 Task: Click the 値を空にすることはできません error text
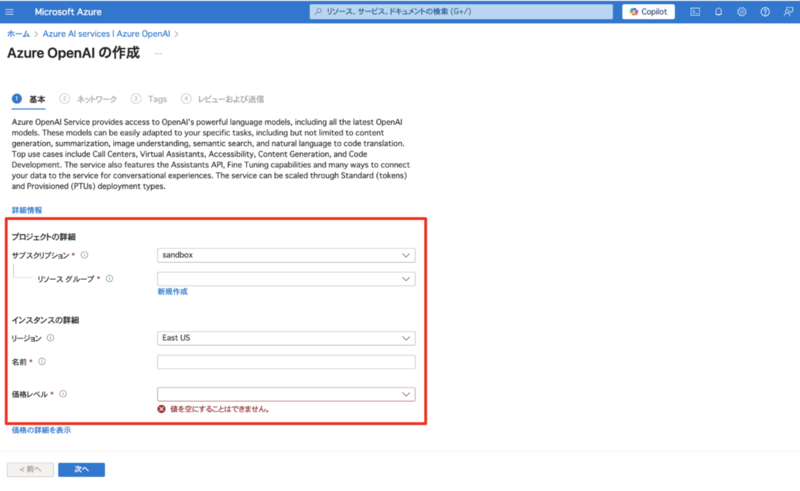click(219, 409)
